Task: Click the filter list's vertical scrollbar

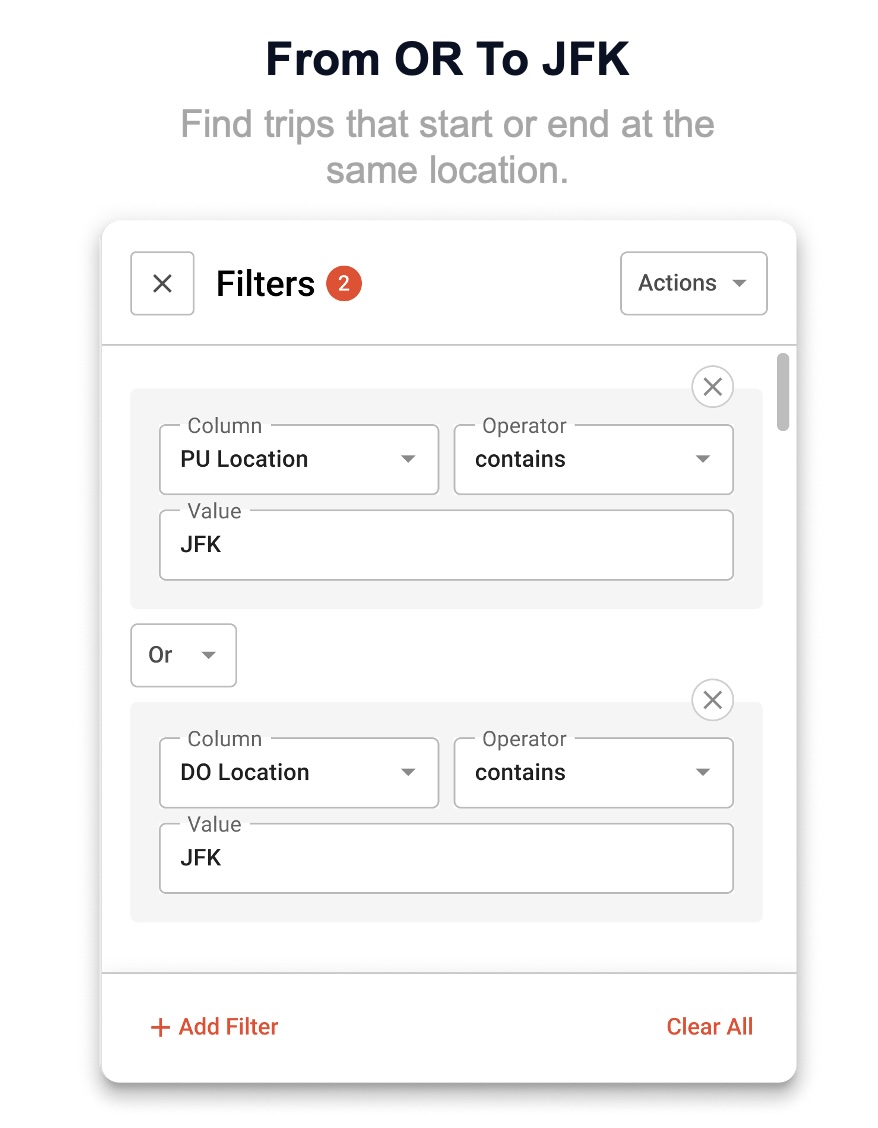Action: tap(783, 392)
